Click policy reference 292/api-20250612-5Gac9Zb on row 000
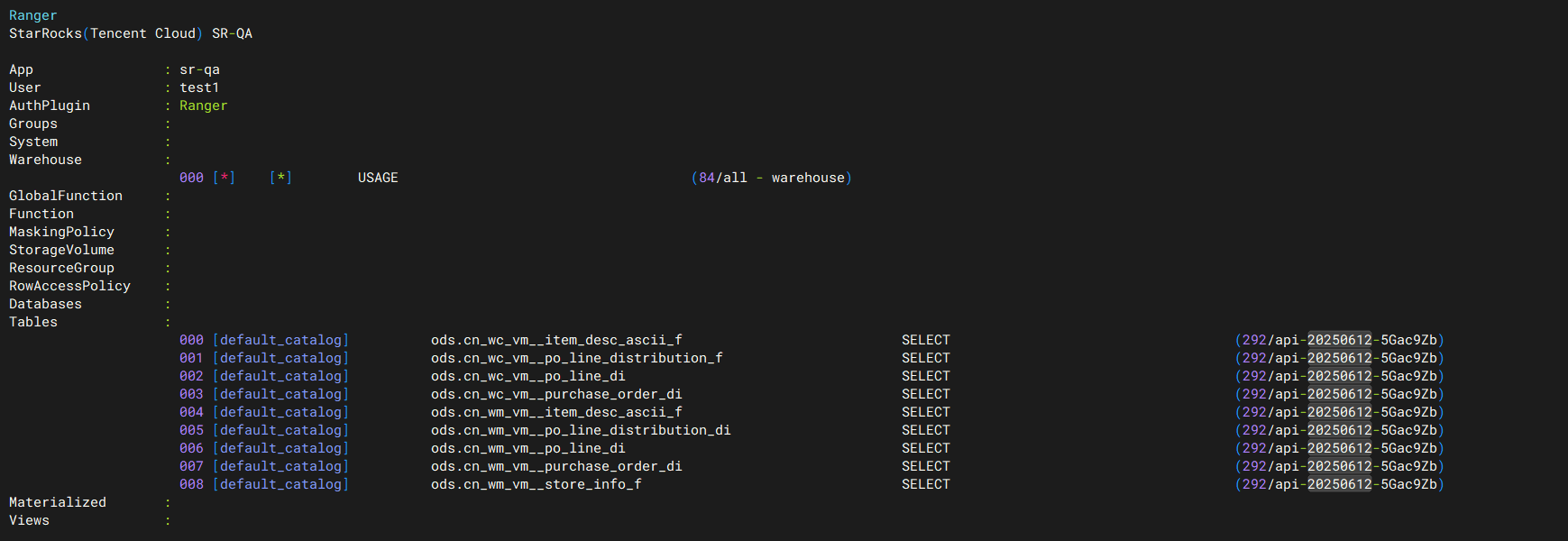This screenshot has height=541, width=1568. pos(1340,340)
